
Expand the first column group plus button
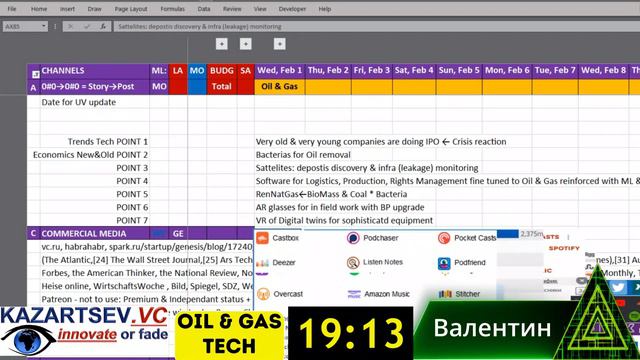pyautogui.click(x=222, y=44)
